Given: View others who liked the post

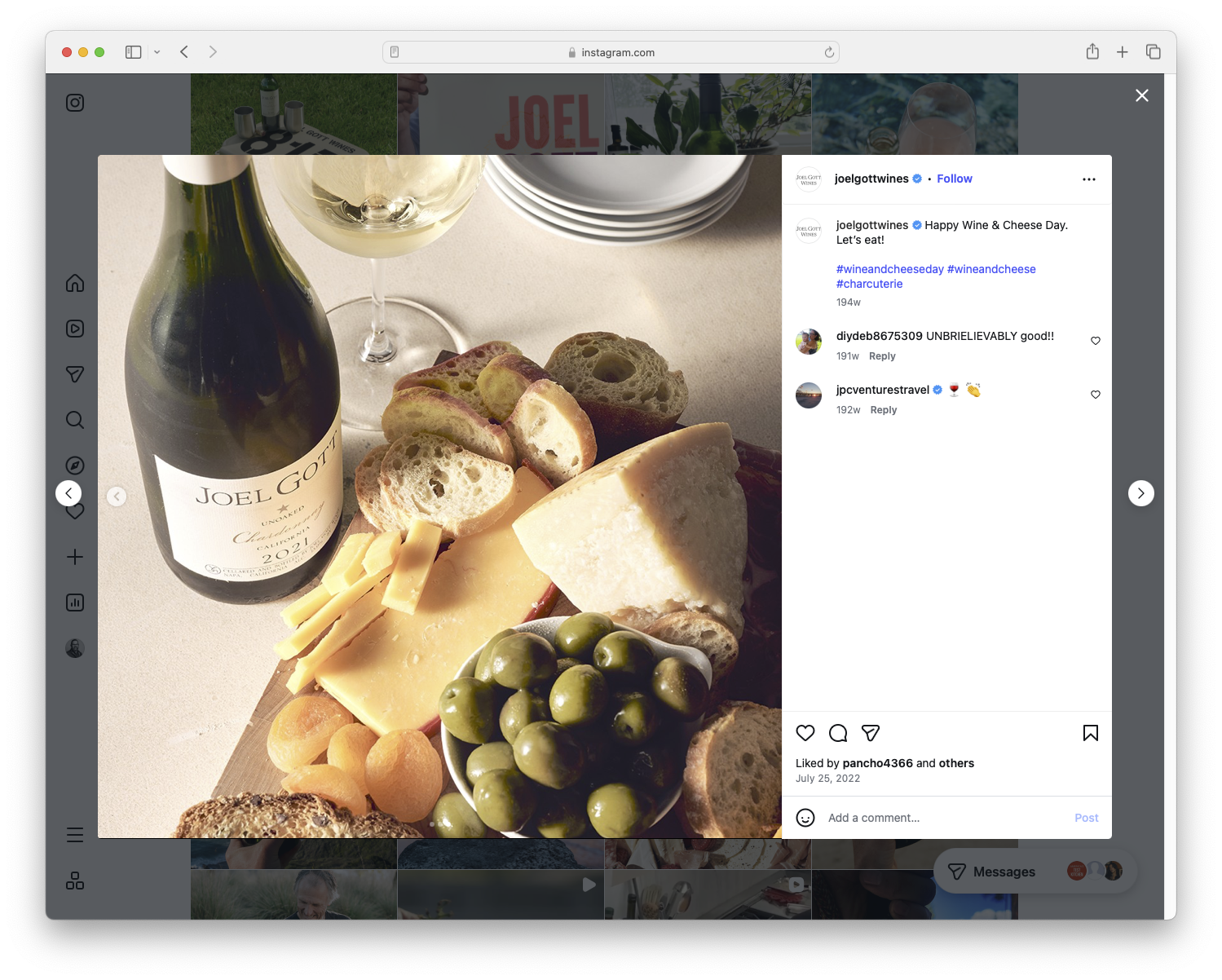Looking at the screenshot, I should 956,763.
